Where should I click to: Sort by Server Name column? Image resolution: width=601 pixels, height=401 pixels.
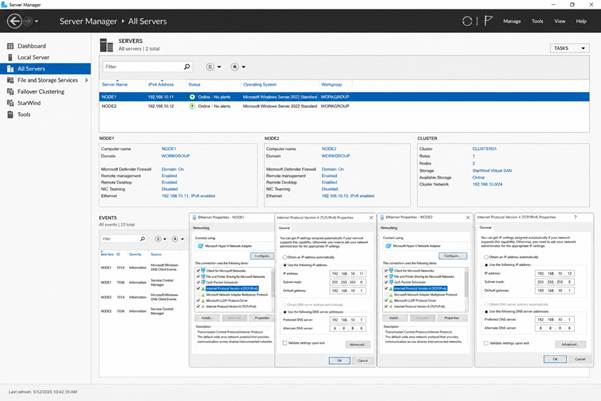[x=115, y=84]
